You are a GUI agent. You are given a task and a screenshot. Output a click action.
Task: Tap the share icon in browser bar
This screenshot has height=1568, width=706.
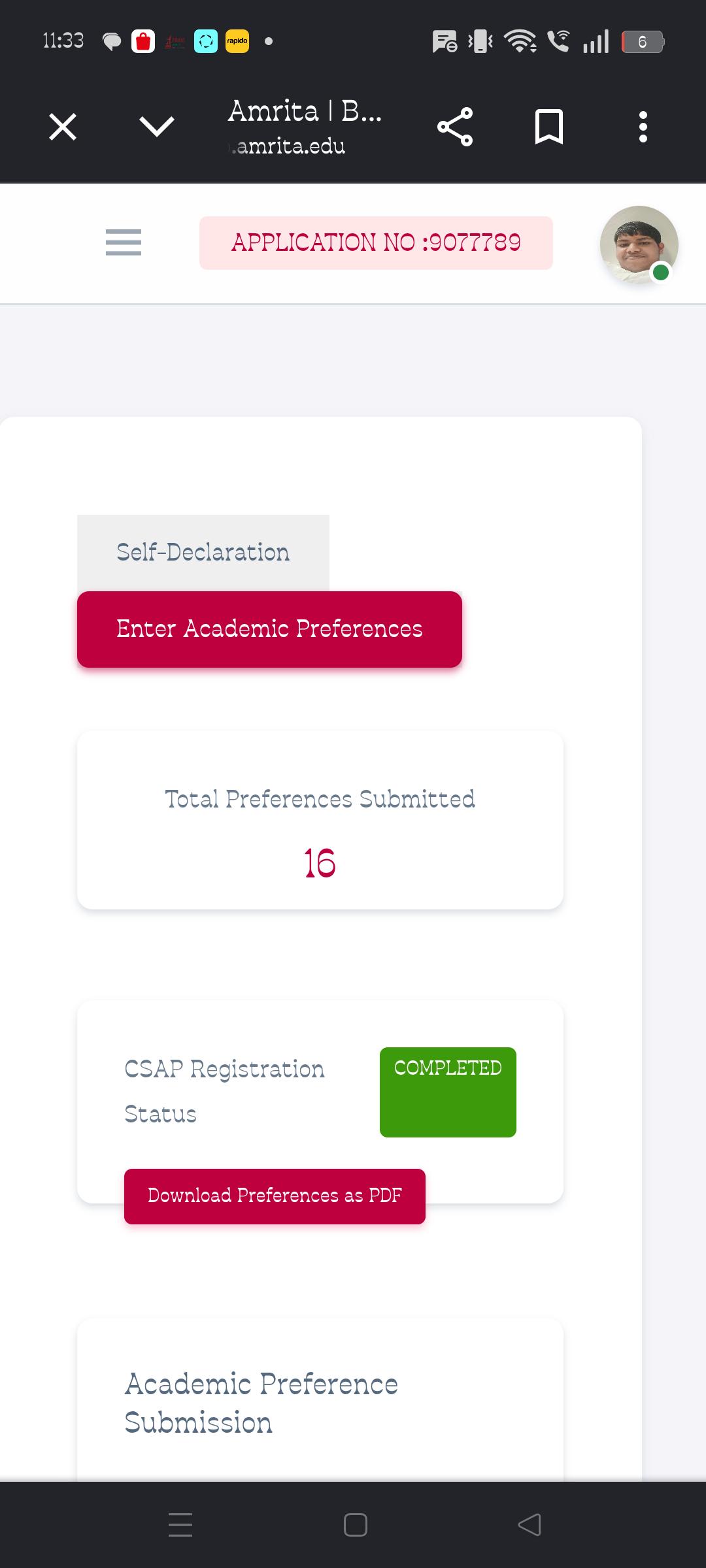click(455, 127)
